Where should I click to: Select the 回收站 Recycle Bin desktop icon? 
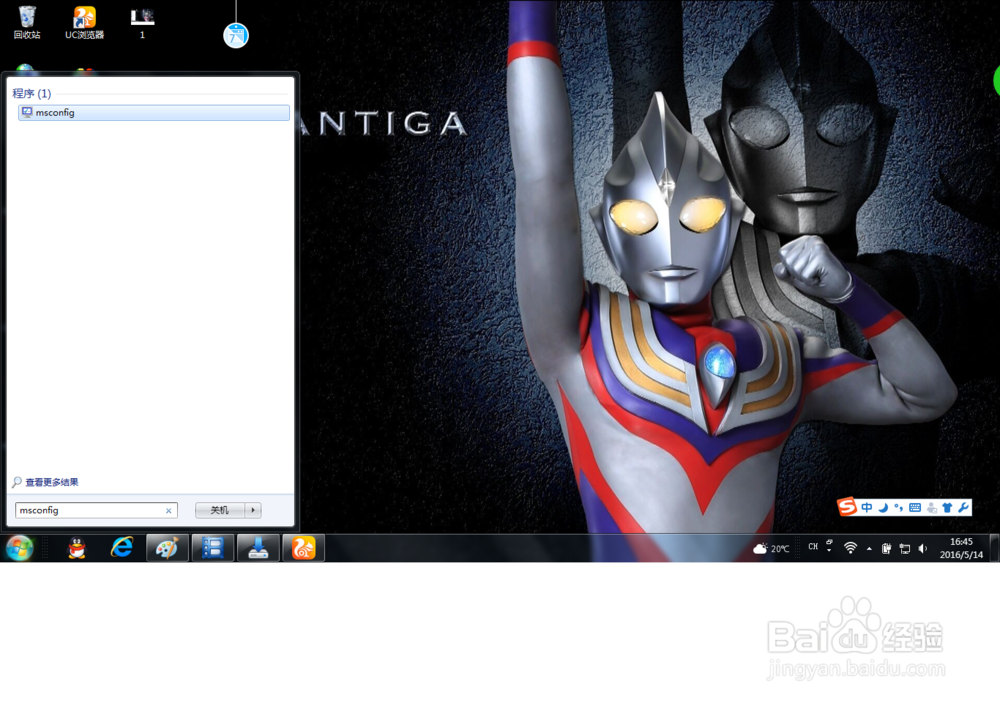[27, 22]
